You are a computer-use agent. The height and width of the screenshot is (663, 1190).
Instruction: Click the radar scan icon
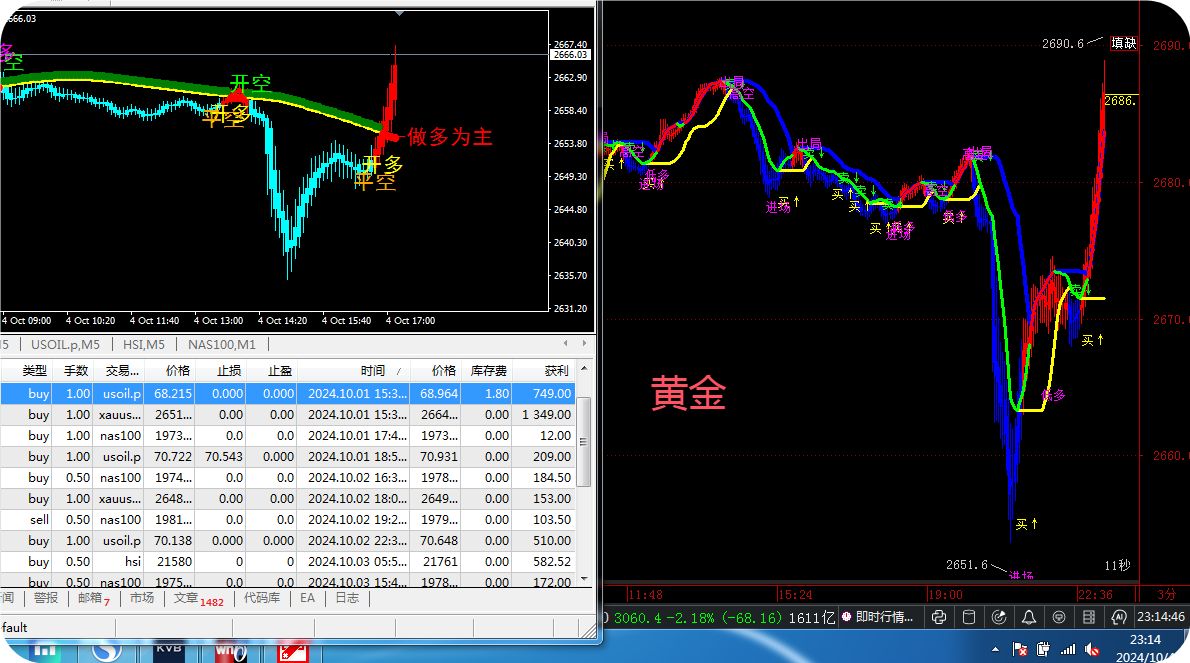coord(999,617)
